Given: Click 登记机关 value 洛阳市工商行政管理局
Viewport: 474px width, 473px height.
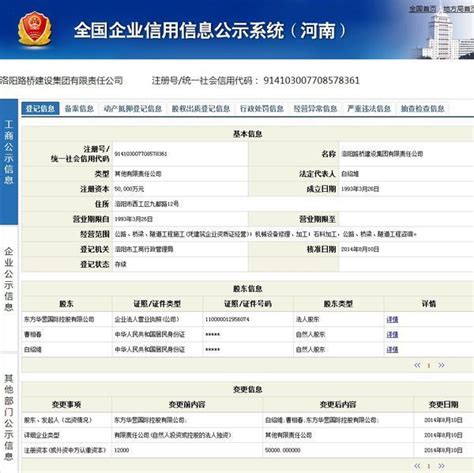Looking at the screenshot, I should [x=144, y=249].
